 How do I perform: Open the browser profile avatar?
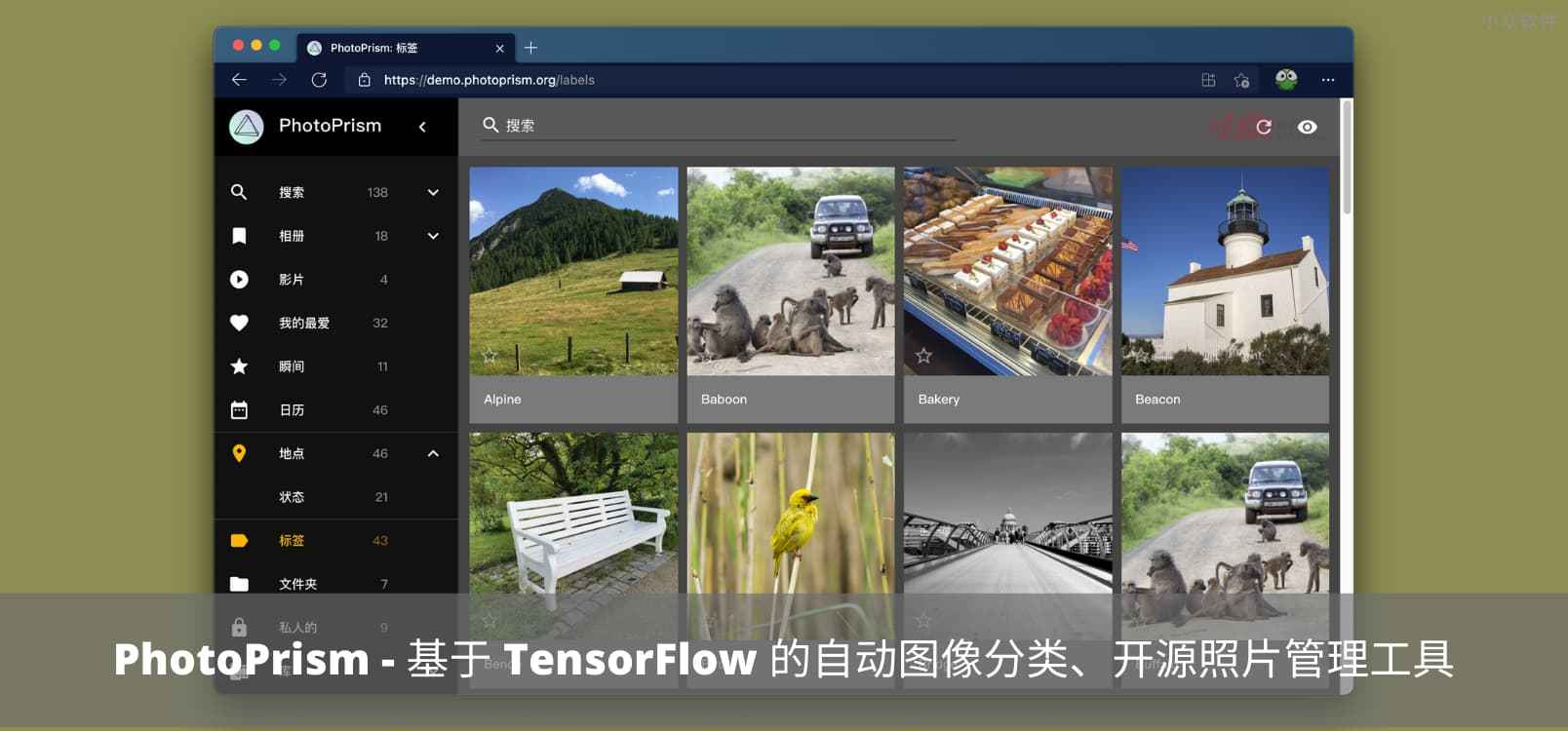pos(1286,79)
